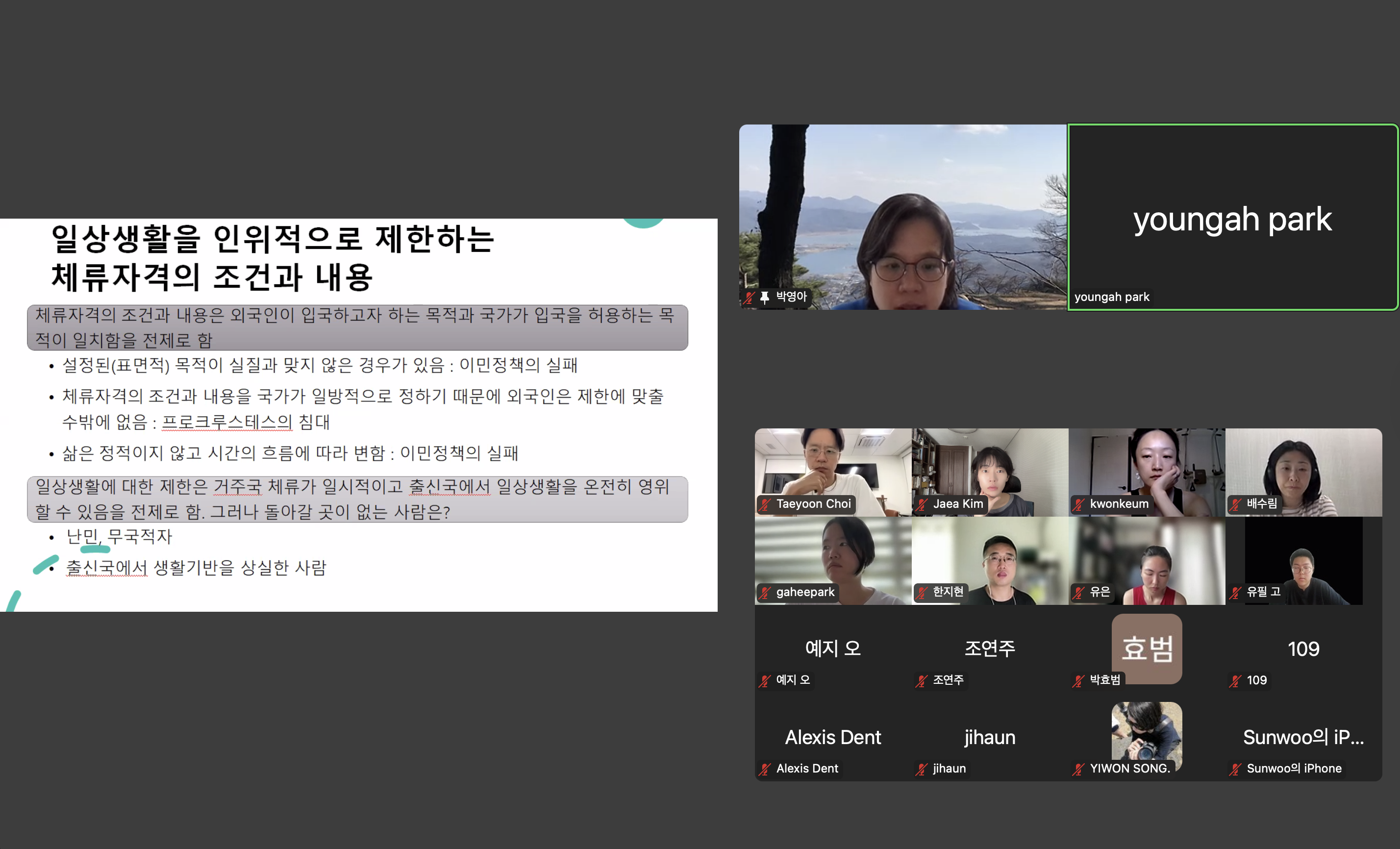Click bullet 출신국에서 생활기반을 상실한 사람
1400x849 pixels.
click(x=197, y=567)
